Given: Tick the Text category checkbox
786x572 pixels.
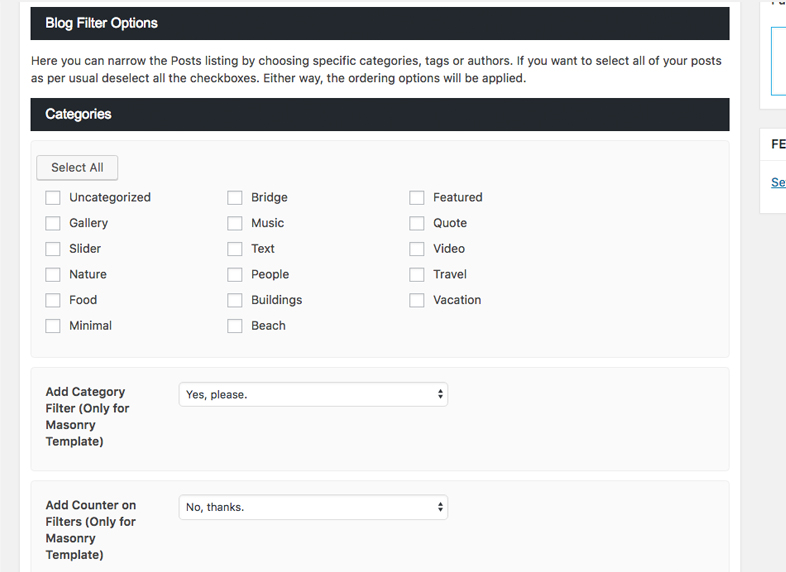Looking at the screenshot, I should (235, 249).
